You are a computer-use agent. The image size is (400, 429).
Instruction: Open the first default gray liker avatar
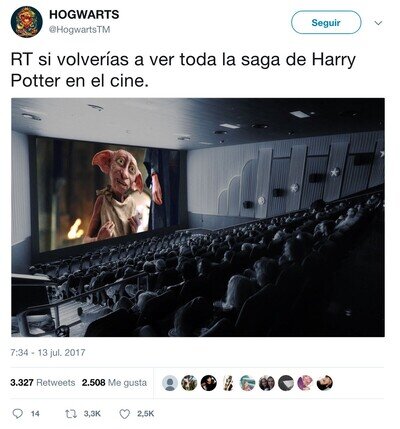(x=170, y=383)
